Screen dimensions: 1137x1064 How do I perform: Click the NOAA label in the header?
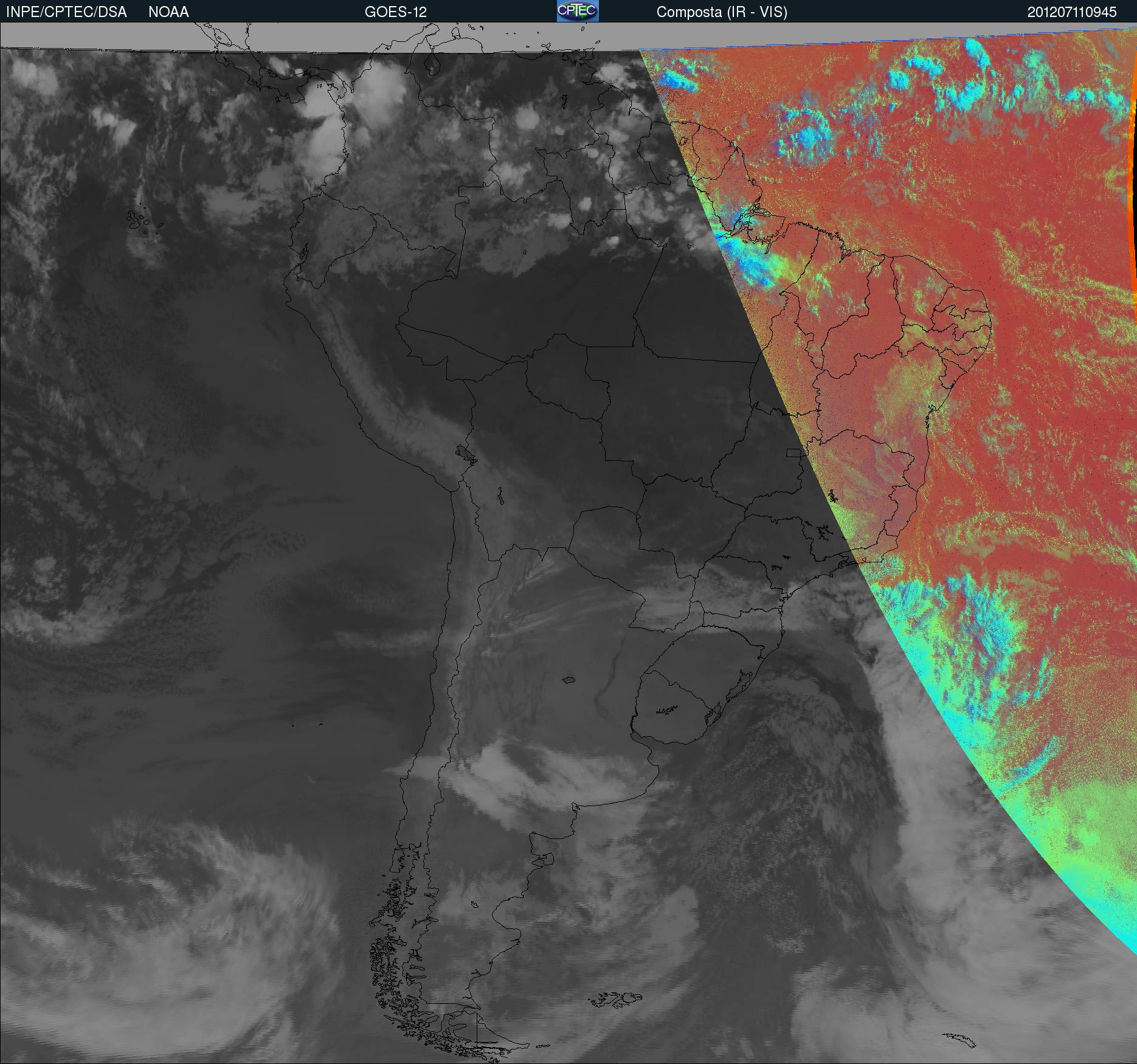point(168,12)
